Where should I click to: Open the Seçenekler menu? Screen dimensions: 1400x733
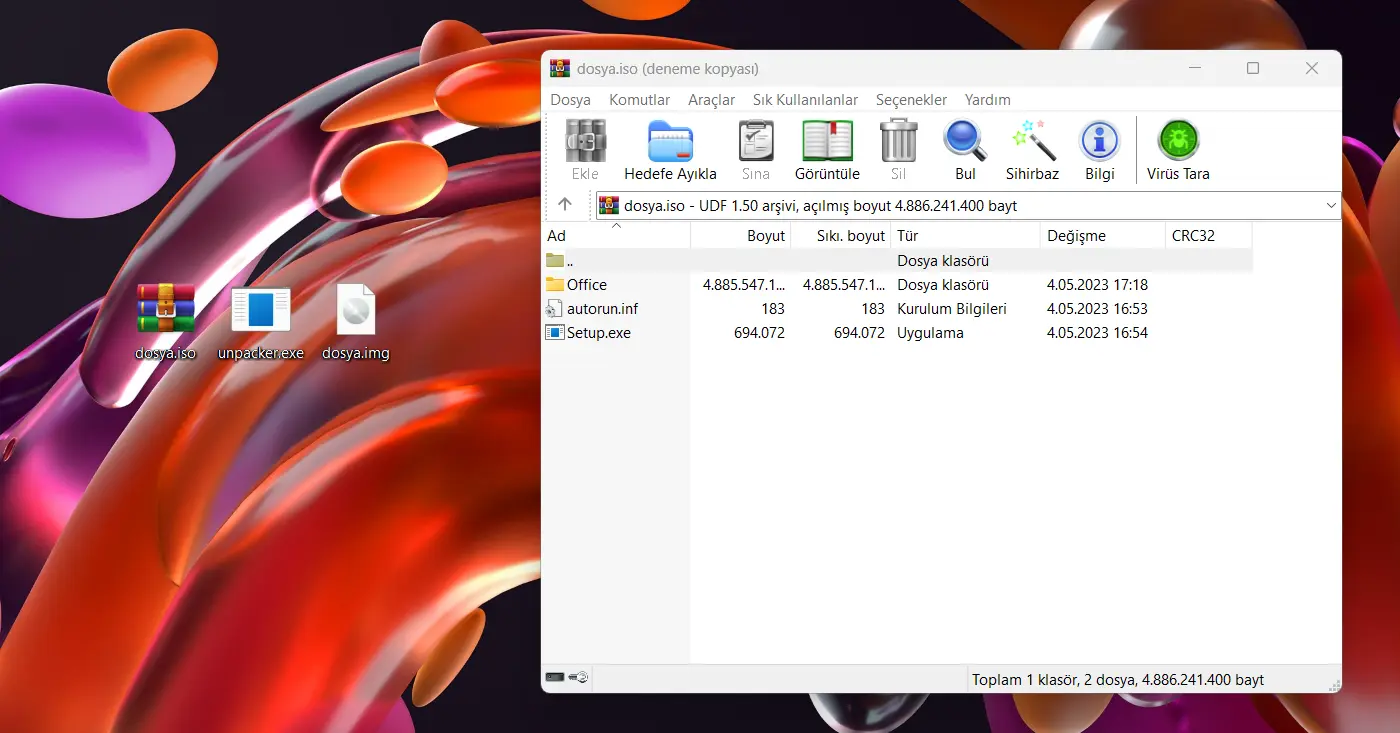click(911, 100)
